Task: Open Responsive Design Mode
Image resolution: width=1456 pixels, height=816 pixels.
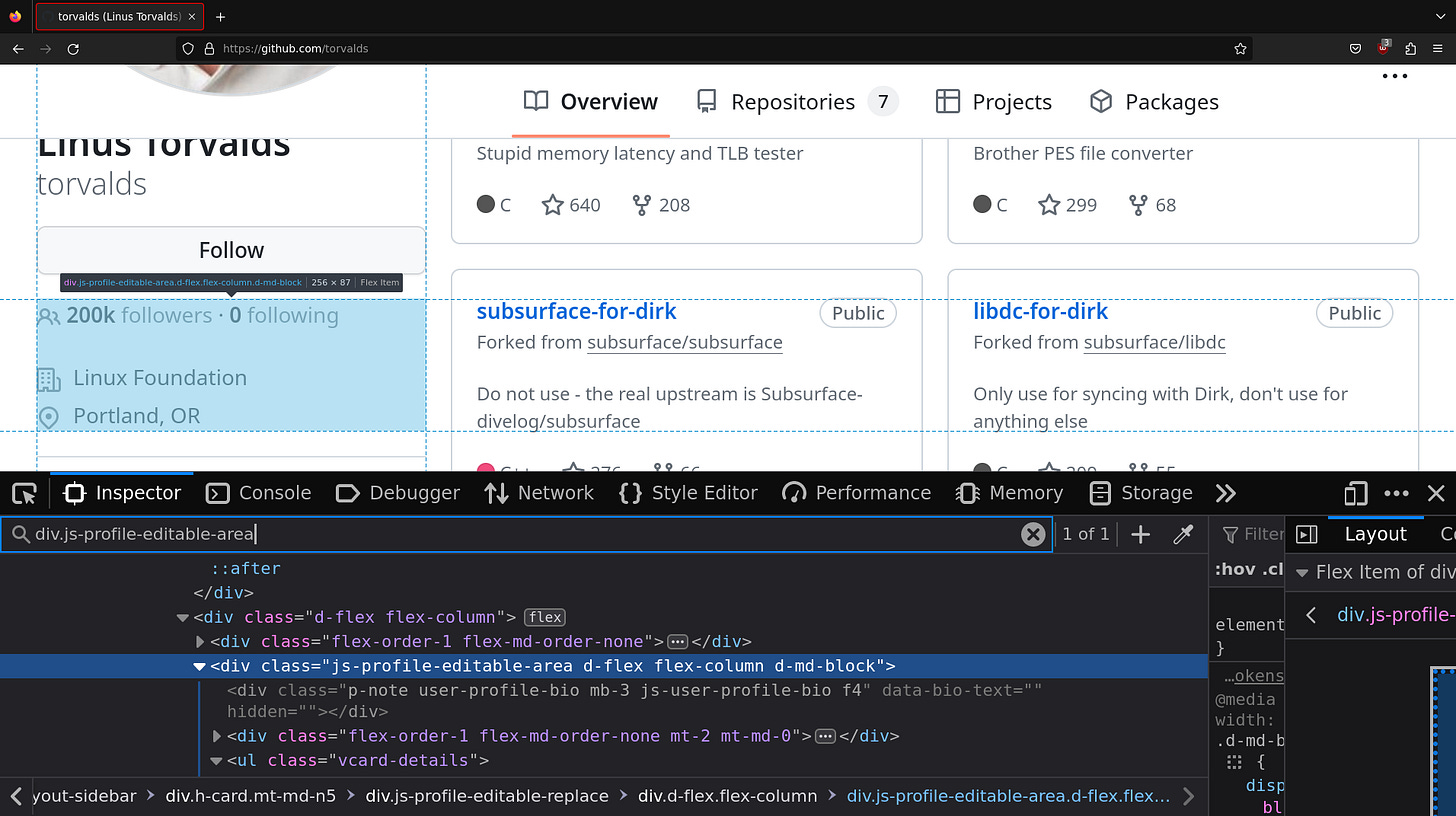Action: point(1355,492)
